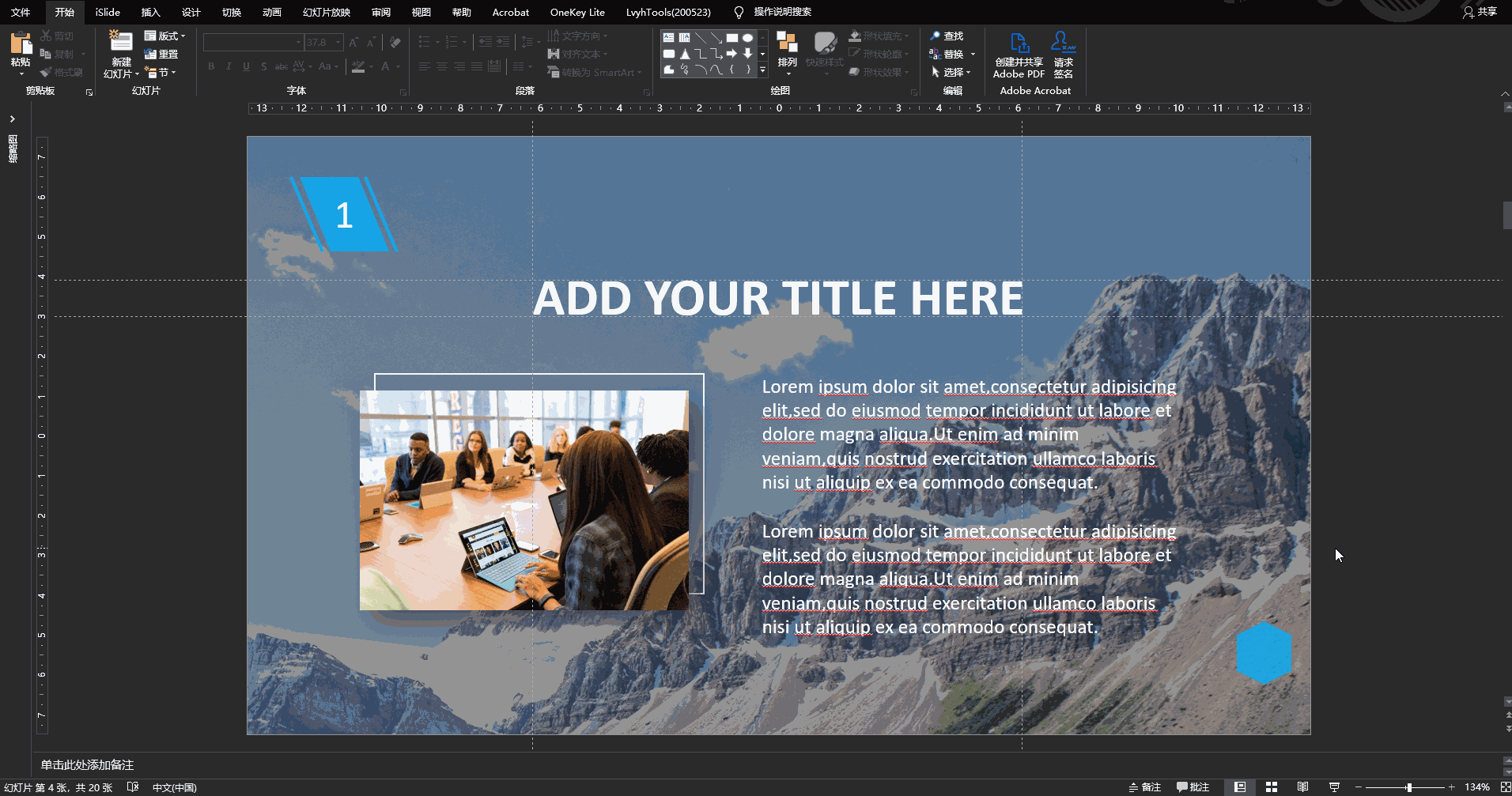This screenshot has width=1512, height=796.
Task: Switch to the iSlide tab
Action: tap(108, 13)
